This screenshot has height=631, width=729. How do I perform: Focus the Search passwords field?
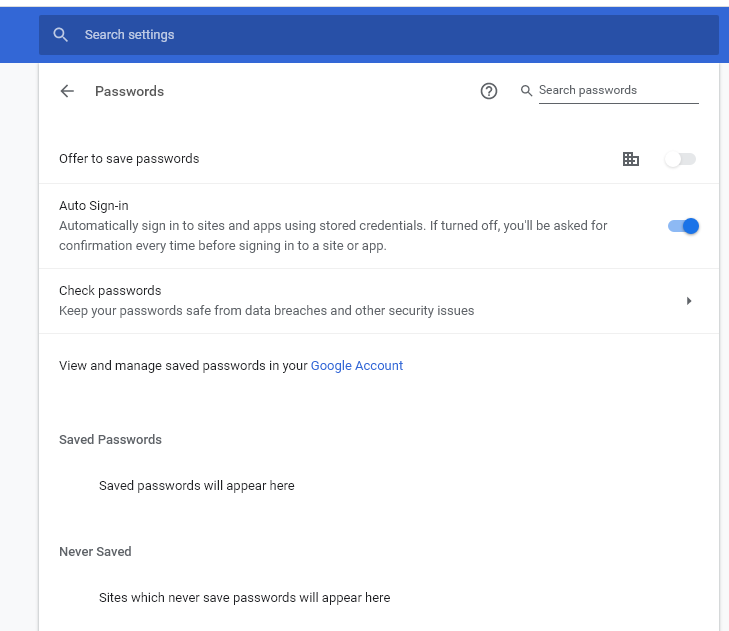coord(618,91)
